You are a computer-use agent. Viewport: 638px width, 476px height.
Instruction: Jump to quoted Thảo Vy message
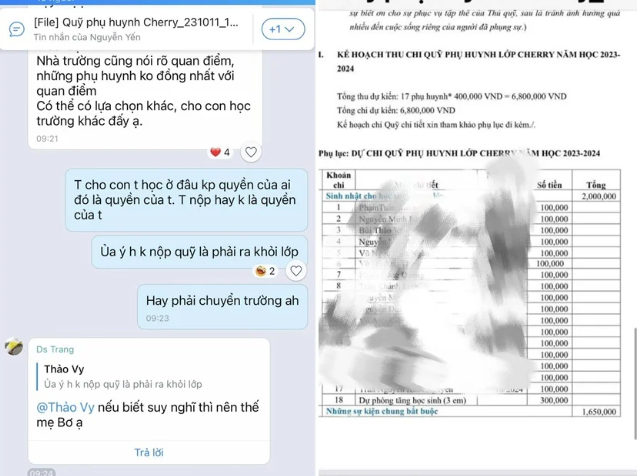pos(123,376)
